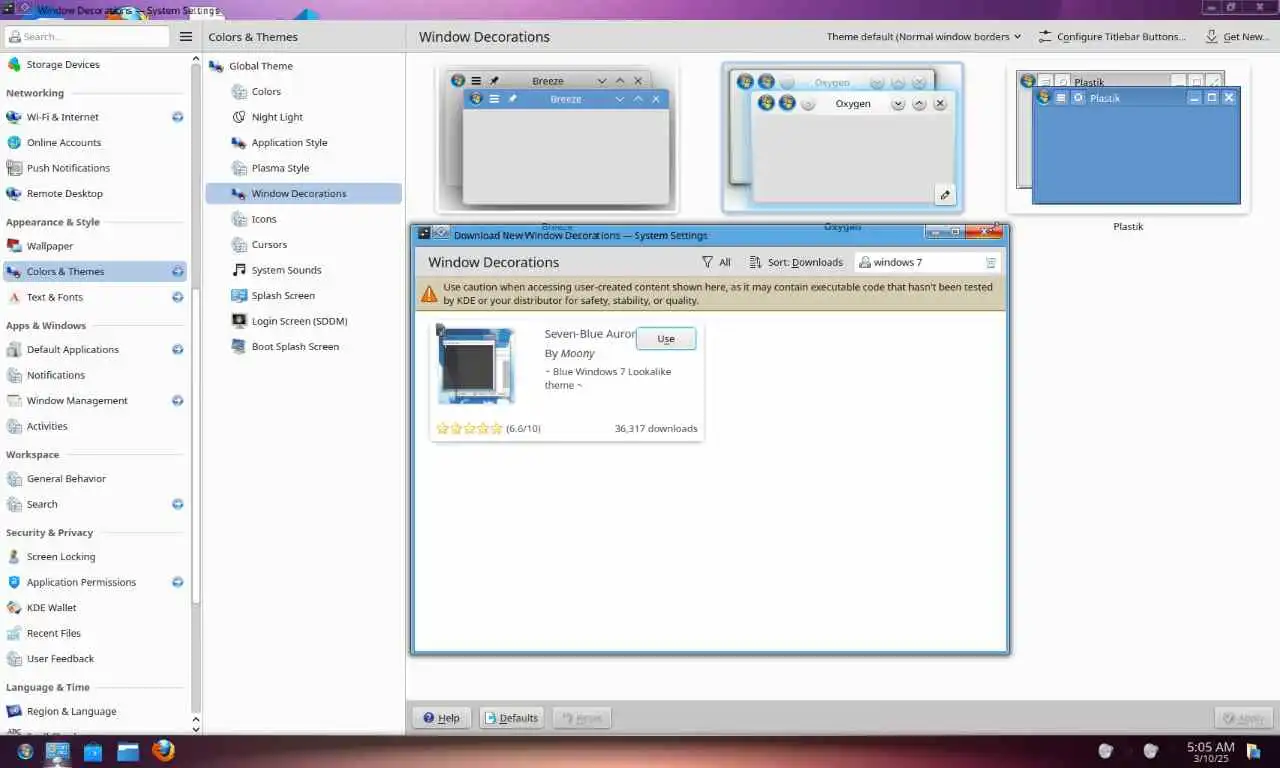The height and width of the screenshot is (768, 1280).
Task: Open the Global Theme page
Action: [304, 66]
